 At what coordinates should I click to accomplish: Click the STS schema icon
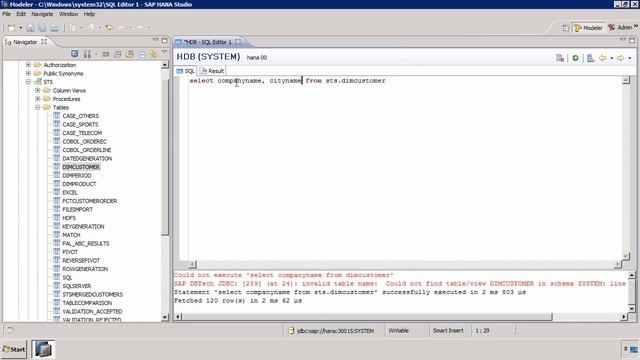click(x=38, y=82)
